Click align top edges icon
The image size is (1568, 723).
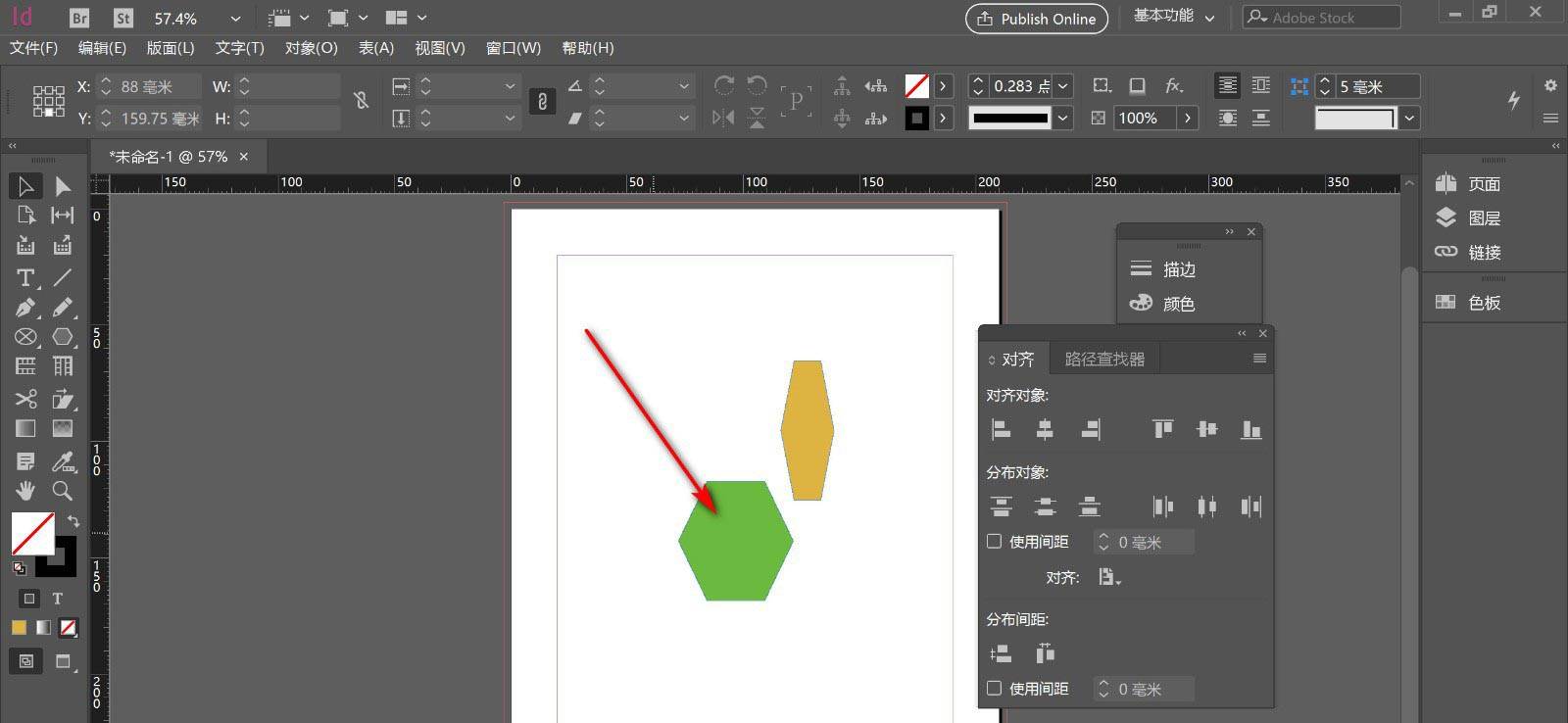tap(1162, 429)
